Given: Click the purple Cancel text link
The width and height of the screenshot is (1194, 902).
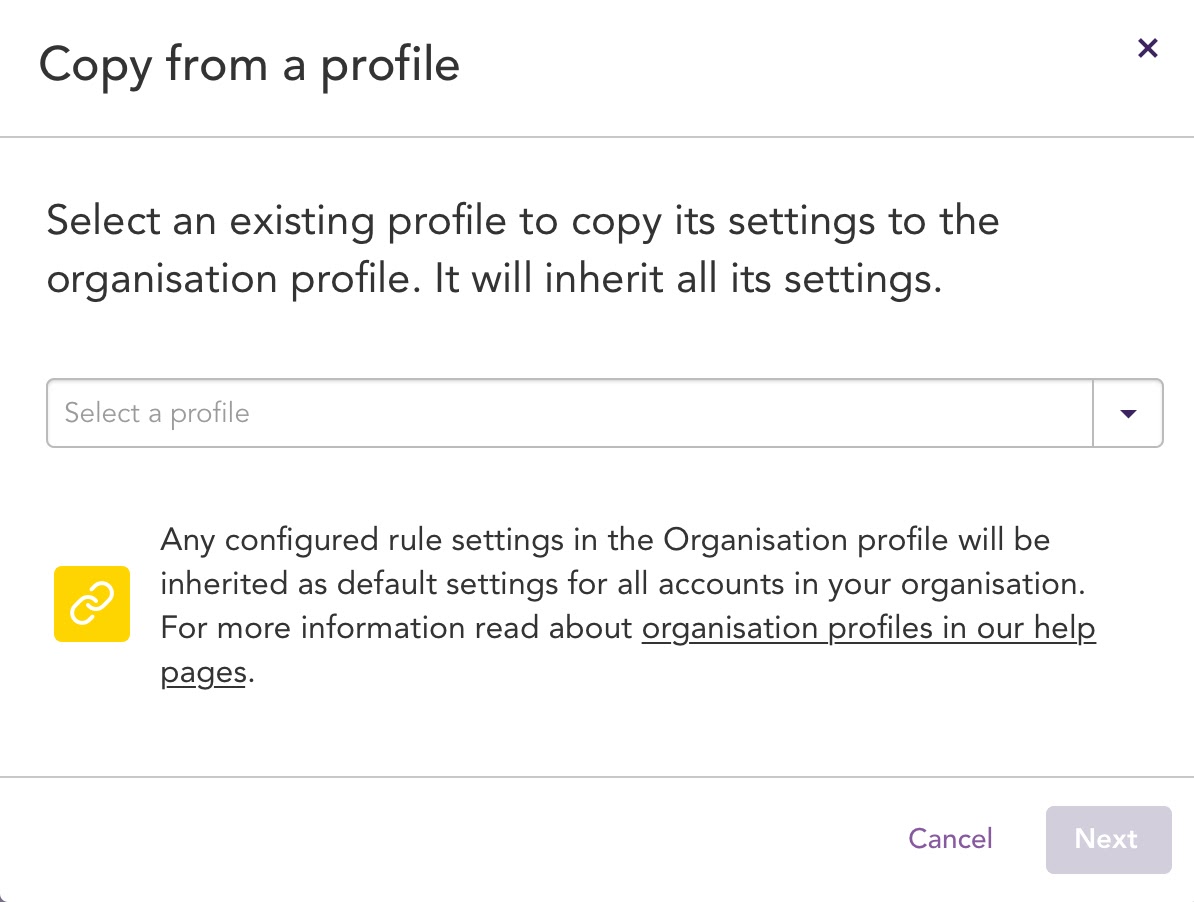Looking at the screenshot, I should [x=950, y=839].
